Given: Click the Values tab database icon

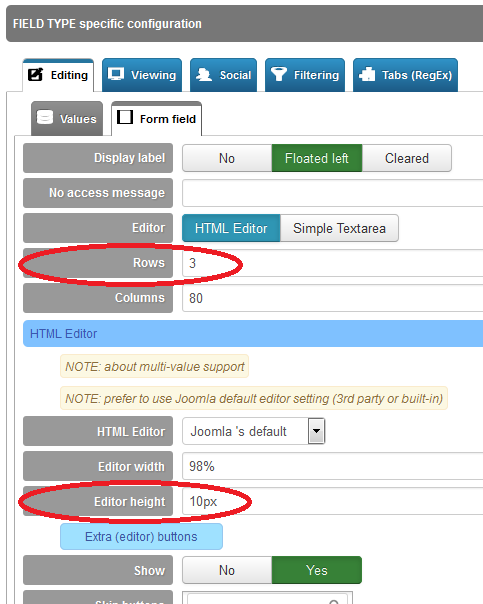Looking at the screenshot, I should click(x=45, y=117).
